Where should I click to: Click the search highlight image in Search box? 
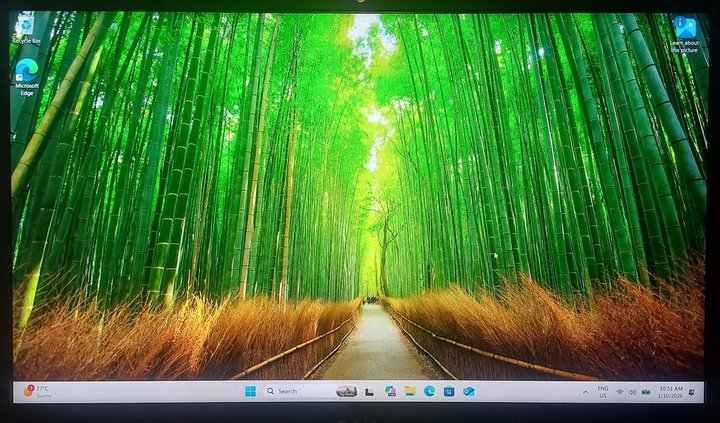pos(347,391)
